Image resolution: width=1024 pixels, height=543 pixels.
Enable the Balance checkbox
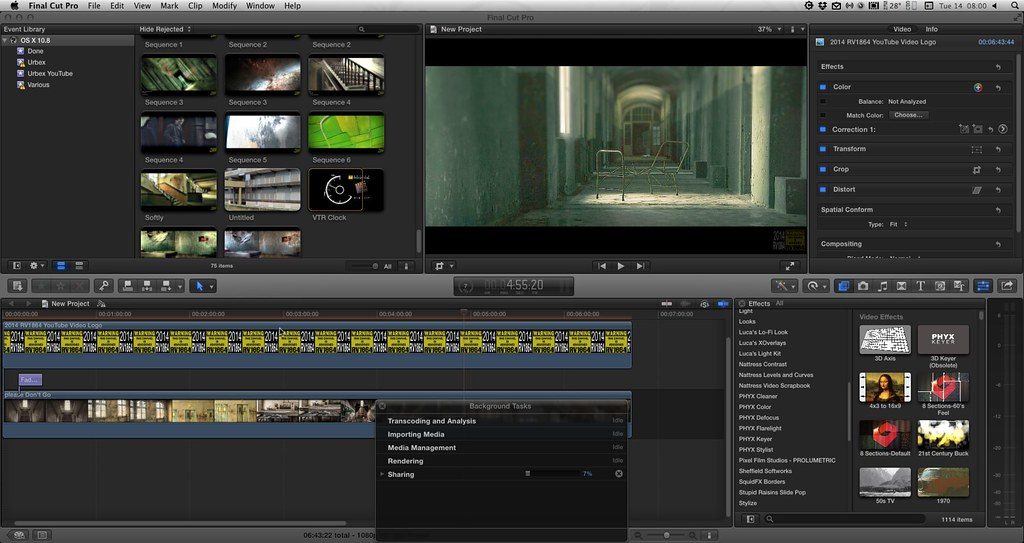tap(823, 101)
